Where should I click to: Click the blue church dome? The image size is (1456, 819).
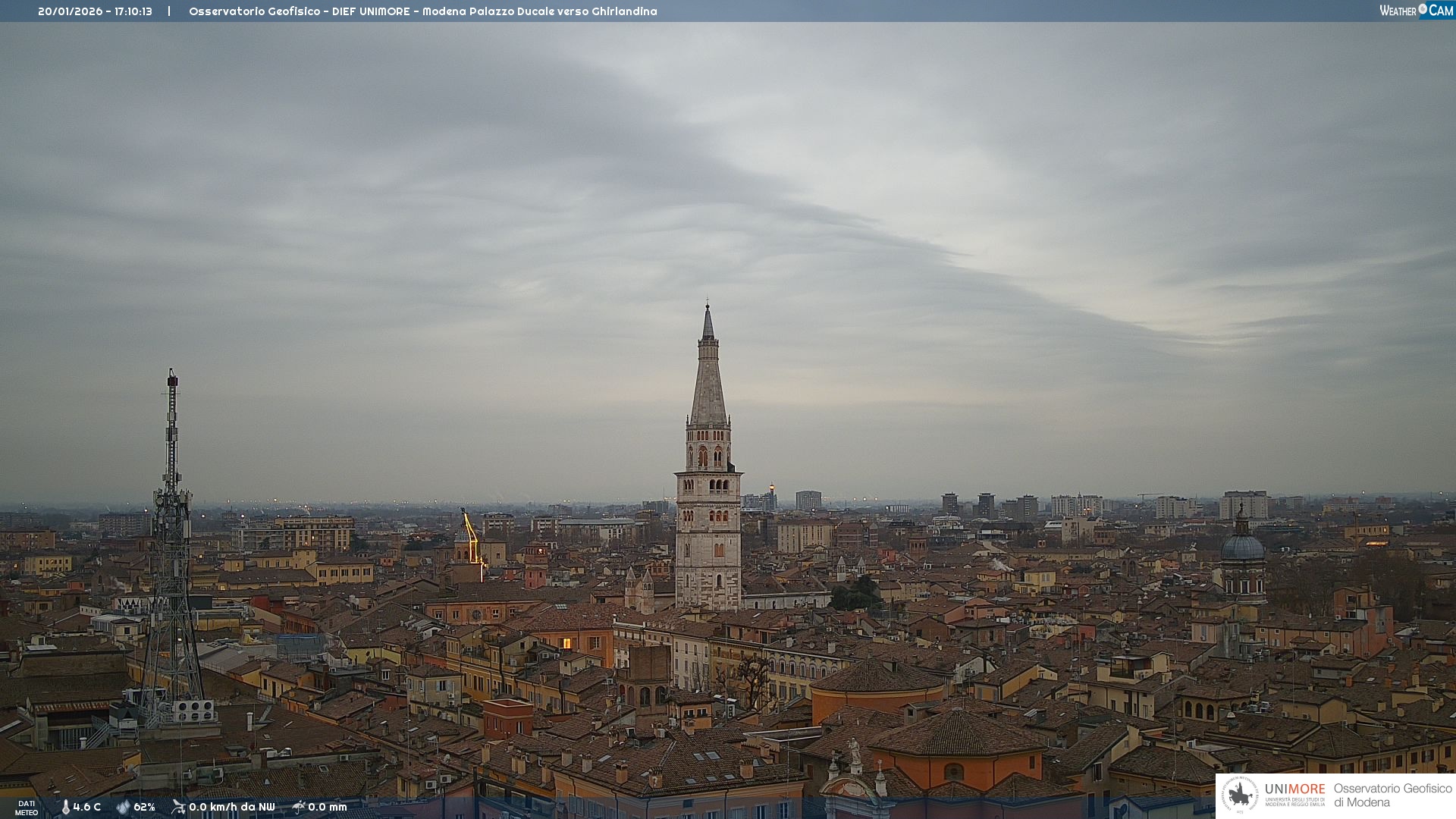(1242, 547)
